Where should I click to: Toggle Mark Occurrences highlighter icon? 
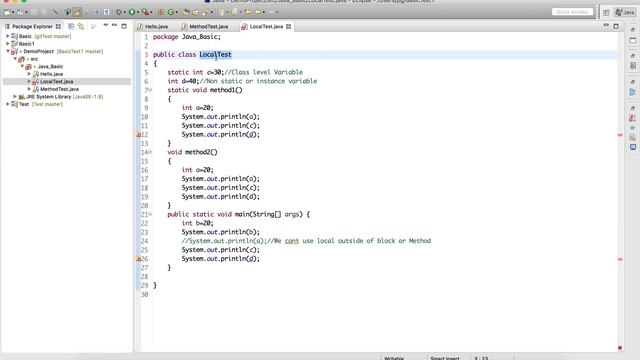tap(77, 12)
